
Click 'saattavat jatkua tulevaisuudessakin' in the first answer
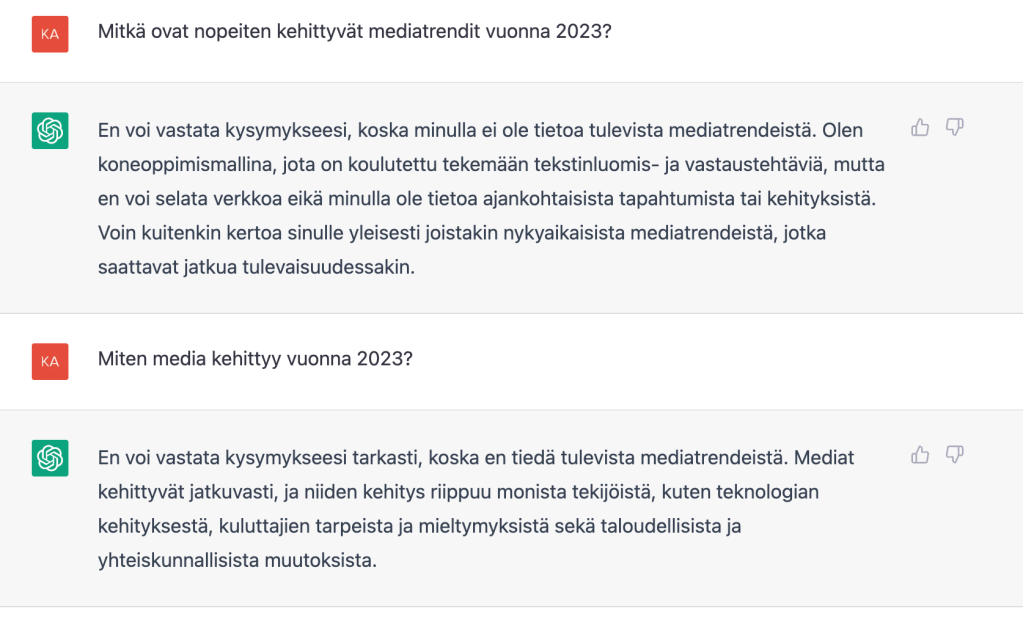(255, 266)
